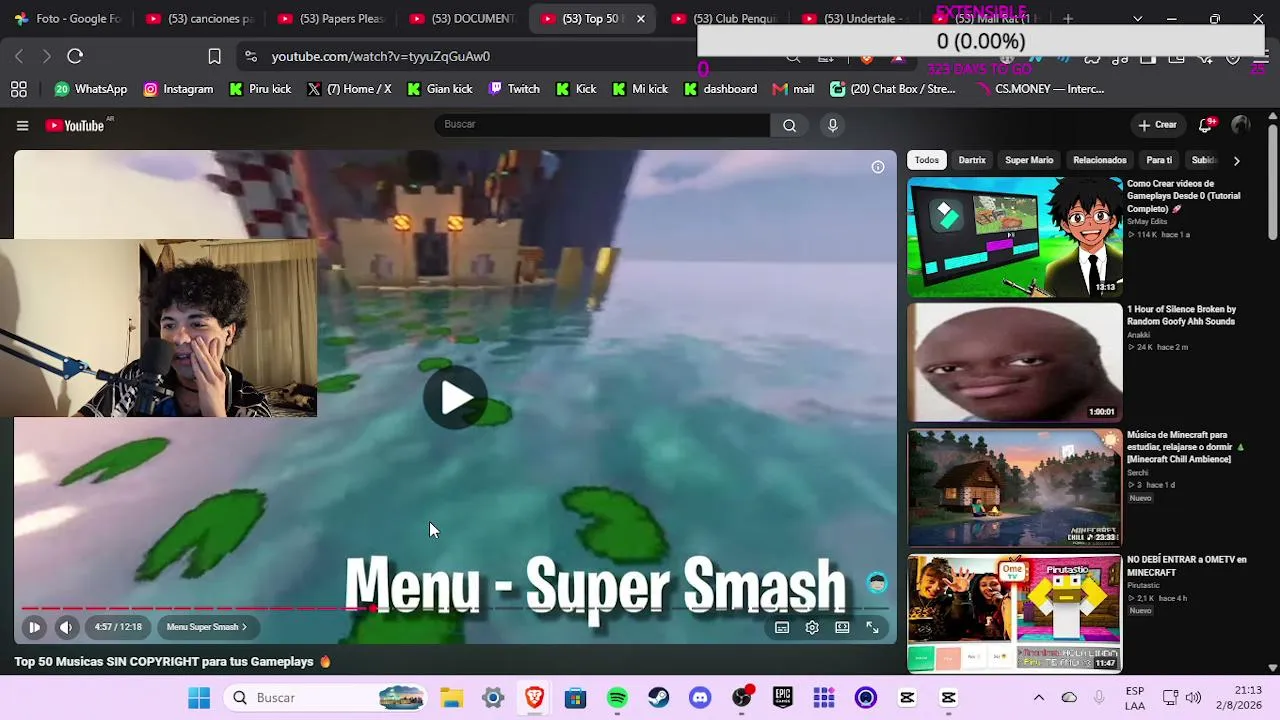This screenshot has width=1280, height=720.
Task: Open 'Como Crear videos de Gameplays' title
Action: pos(1184,196)
